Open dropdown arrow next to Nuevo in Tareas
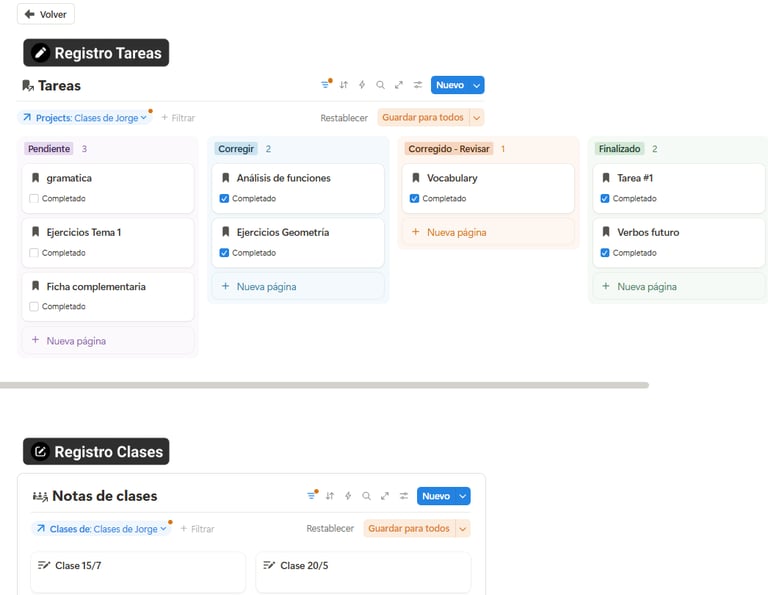Viewport: 768px width, 595px height. (x=477, y=85)
